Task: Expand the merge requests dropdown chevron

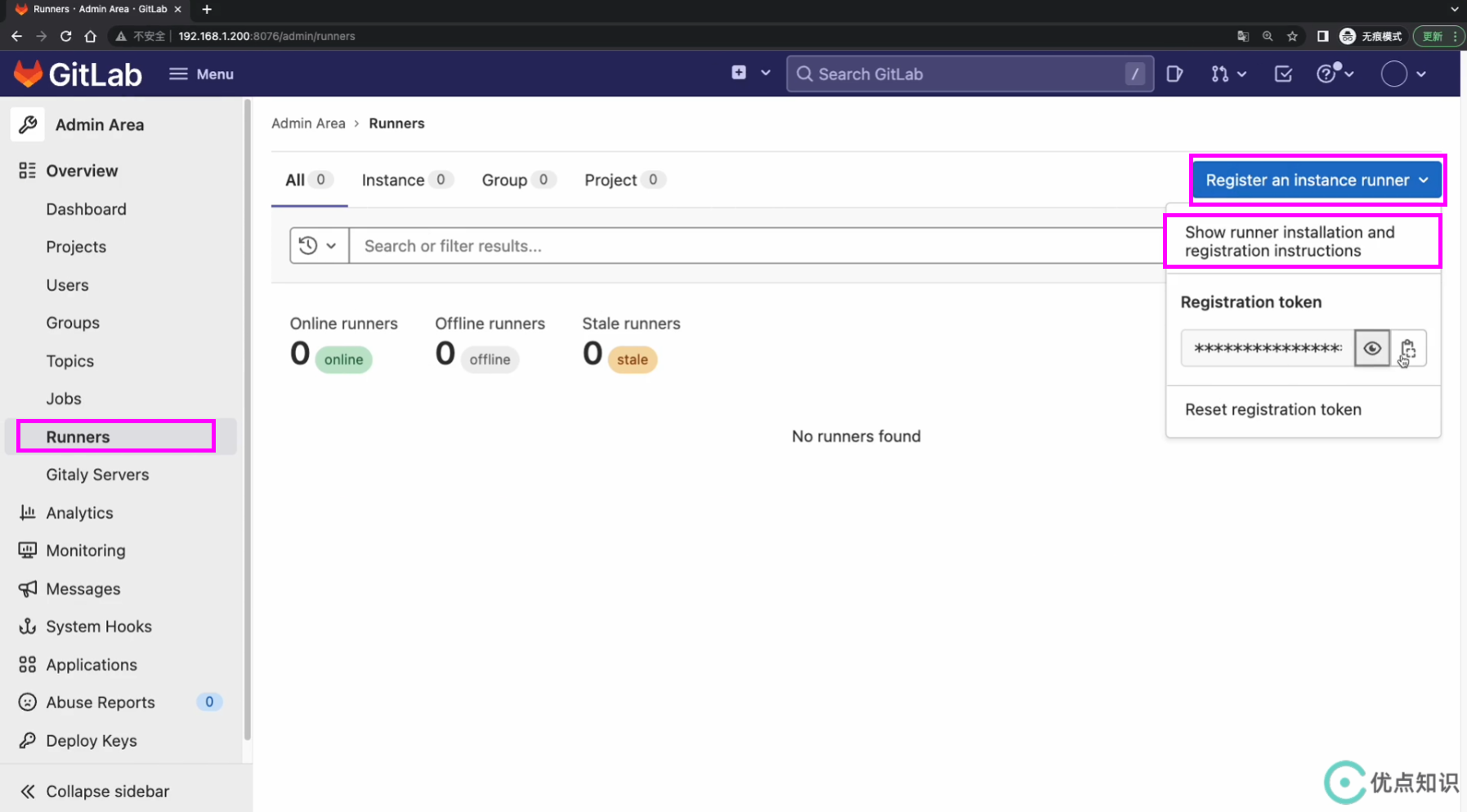Action: coord(1241,74)
